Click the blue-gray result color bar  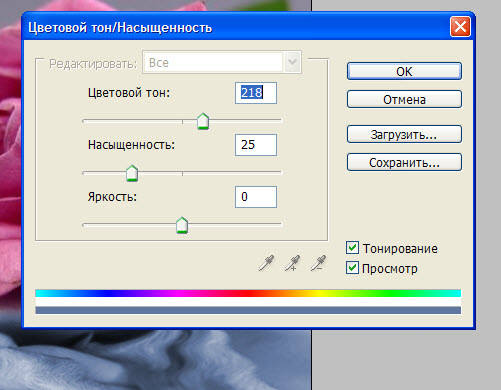(x=248, y=310)
